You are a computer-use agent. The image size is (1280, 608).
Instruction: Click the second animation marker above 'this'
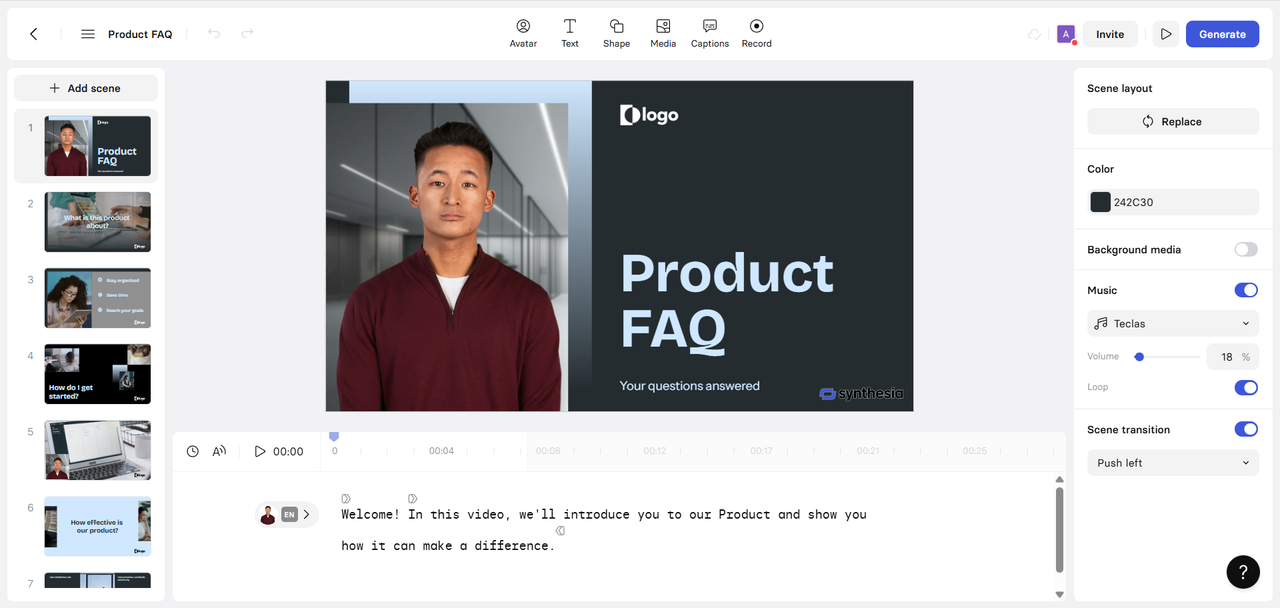pyautogui.click(x=413, y=498)
